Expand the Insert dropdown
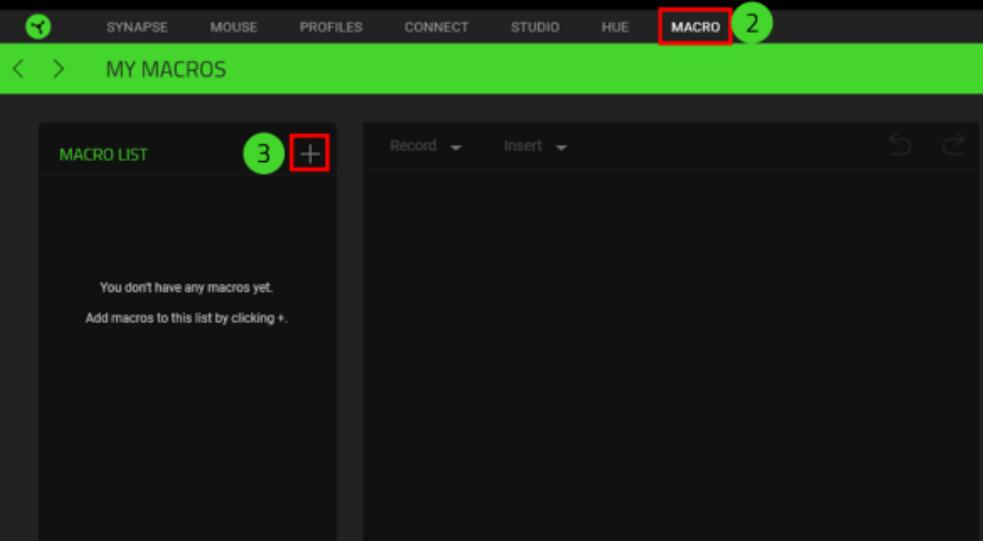Image resolution: width=983 pixels, height=541 pixels. (535, 146)
